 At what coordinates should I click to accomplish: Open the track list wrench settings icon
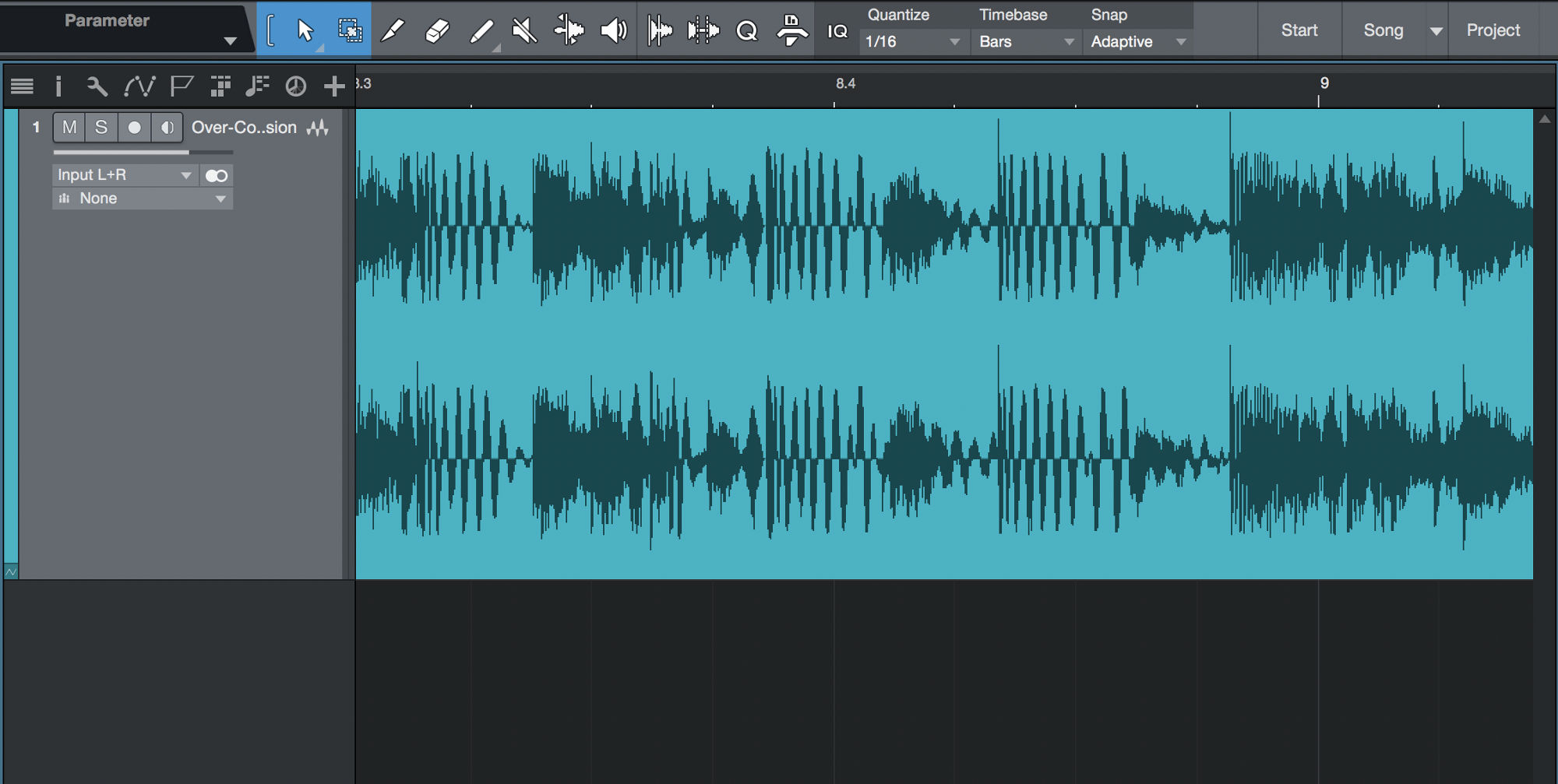(97, 86)
